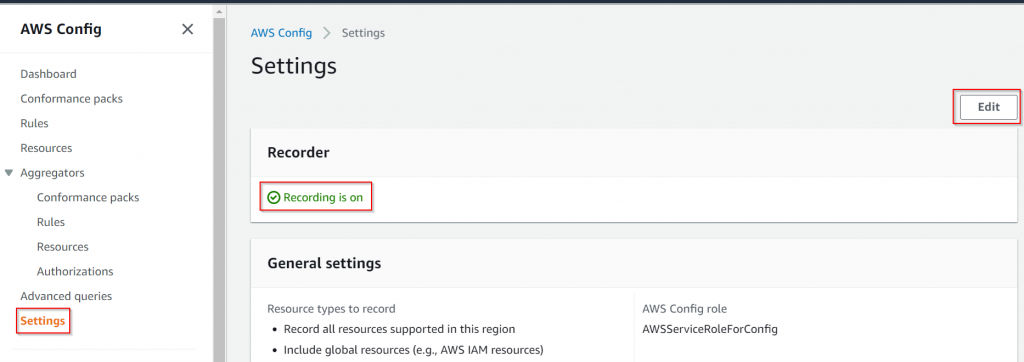Click 'Record all resources supported in this region'
The image size is (1024, 362).
click(400, 329)
